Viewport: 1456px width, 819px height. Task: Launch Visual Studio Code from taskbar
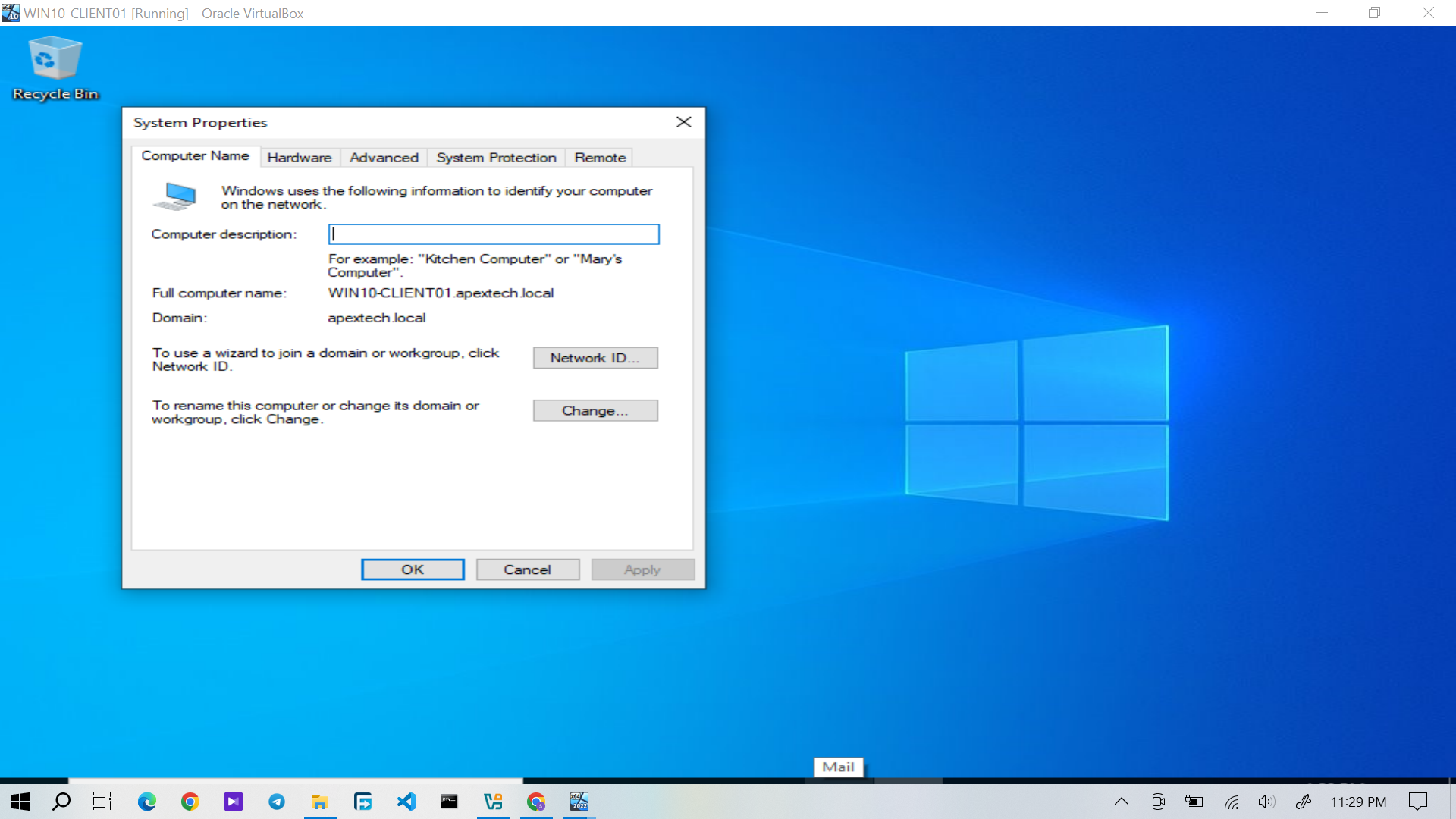(x=406, y=802)
